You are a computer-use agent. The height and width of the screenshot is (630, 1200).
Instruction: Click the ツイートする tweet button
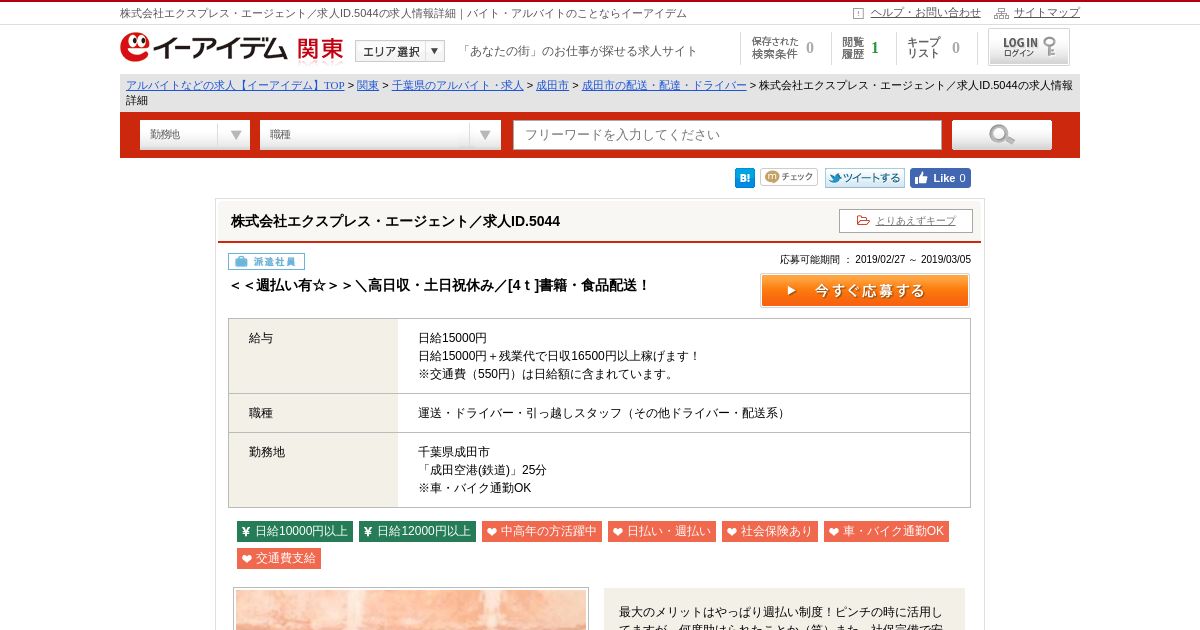865,178
